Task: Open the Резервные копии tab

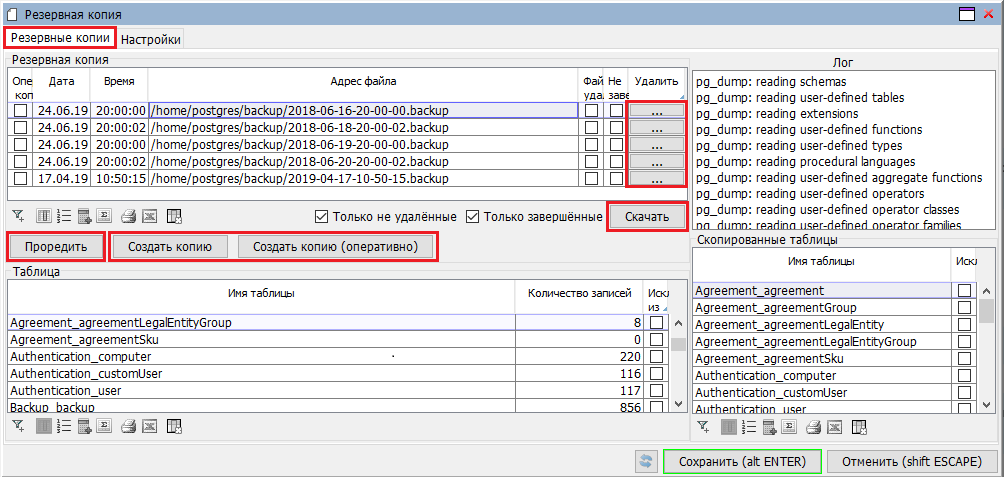Action: [59, 38]
